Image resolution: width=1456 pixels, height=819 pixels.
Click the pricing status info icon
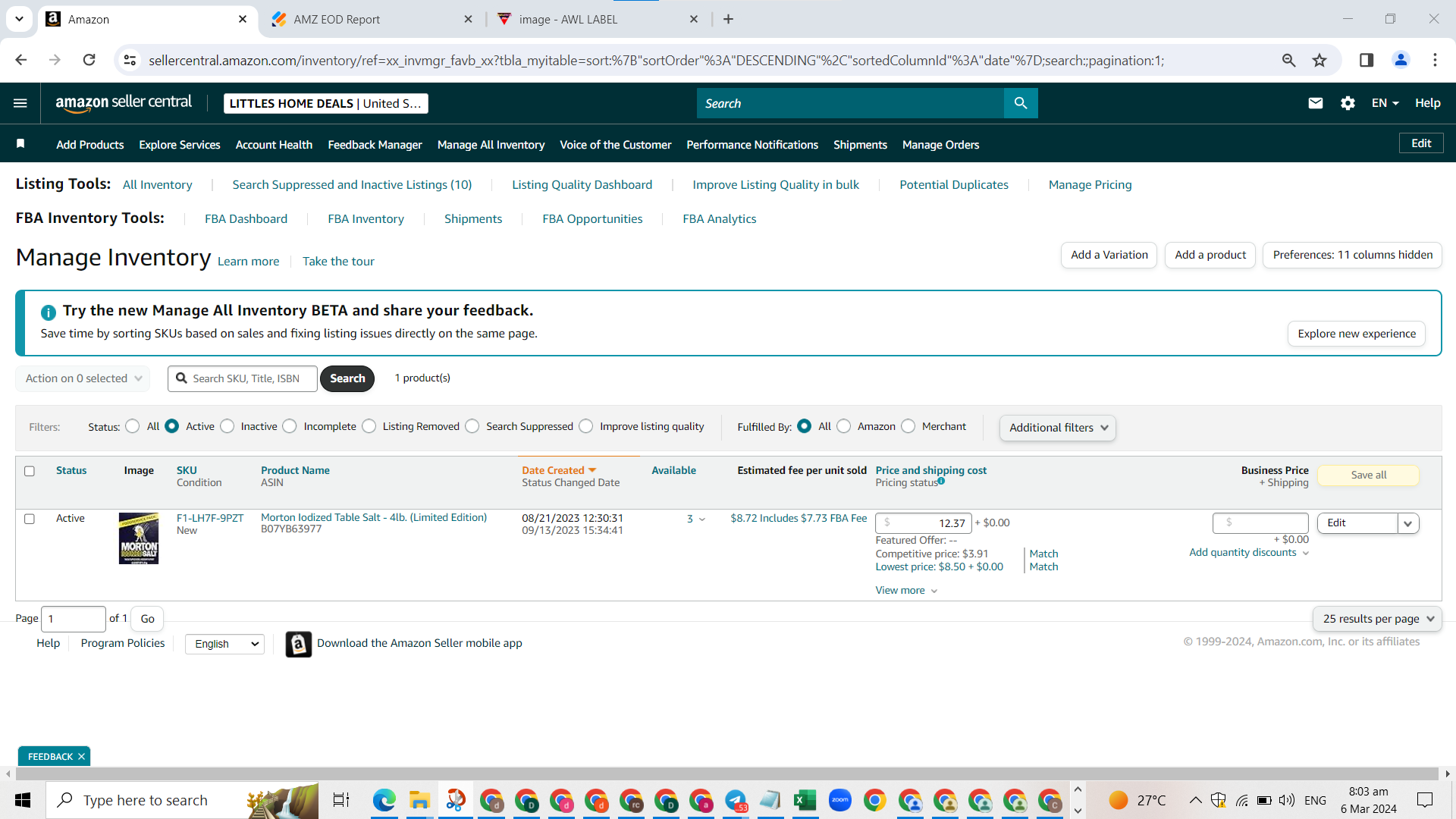(941, 481)
